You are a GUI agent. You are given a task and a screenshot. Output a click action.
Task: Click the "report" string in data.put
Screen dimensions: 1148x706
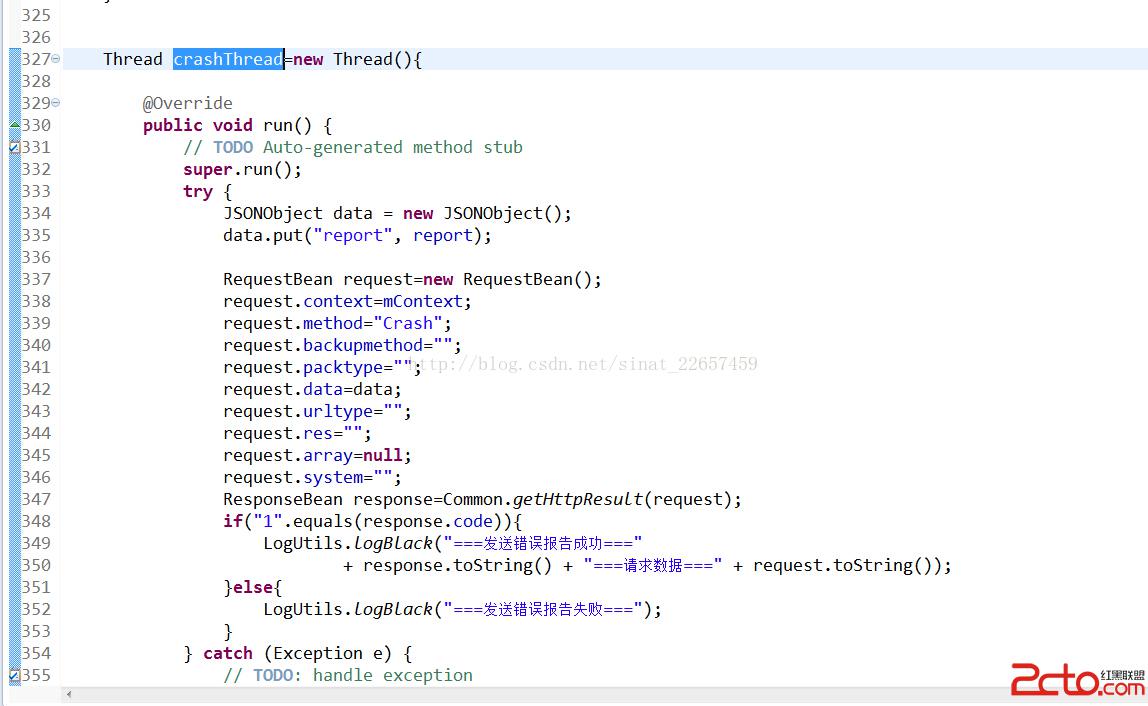point(352,235)
